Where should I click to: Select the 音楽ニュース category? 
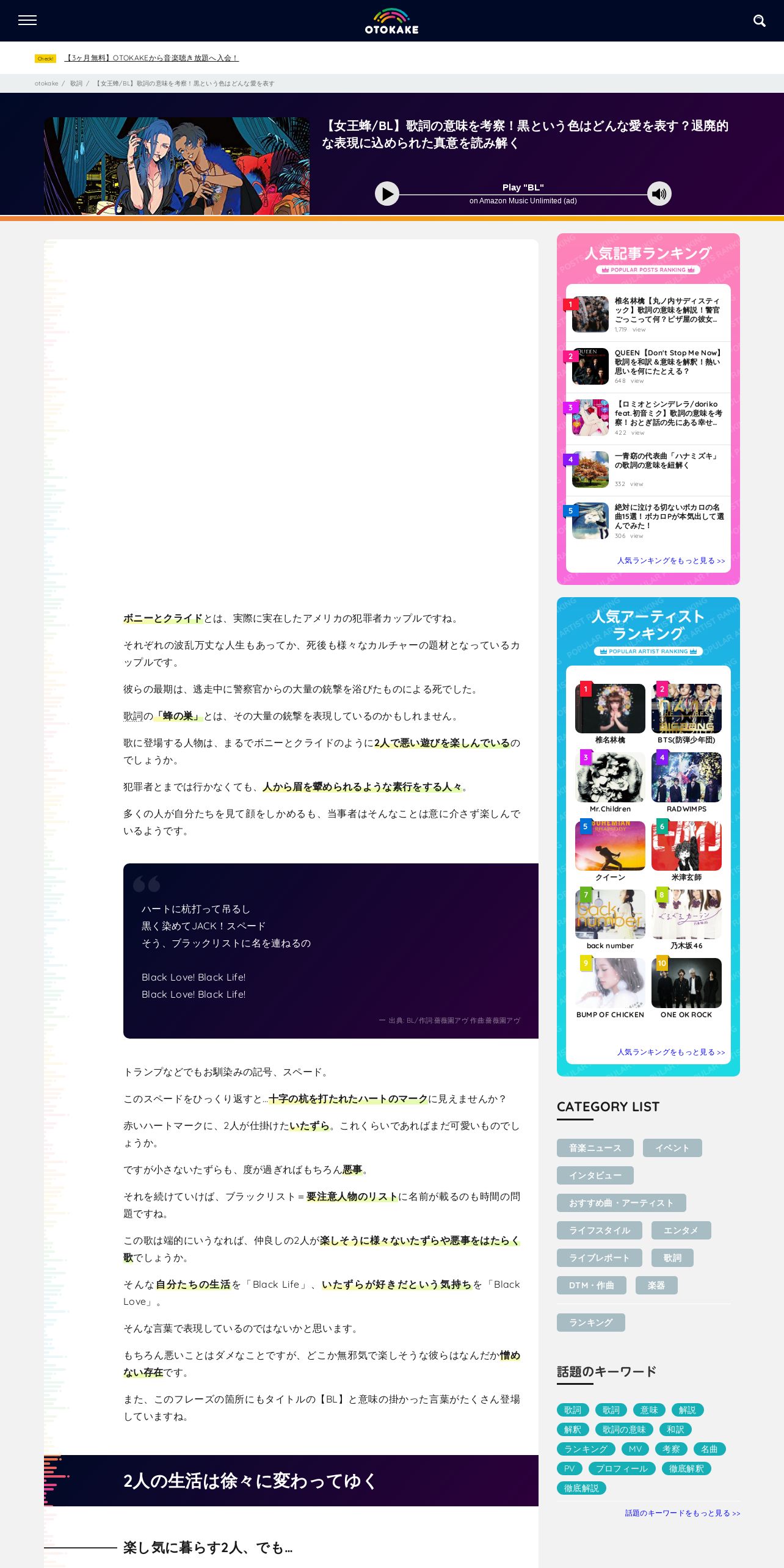[x=595, y=1148]
